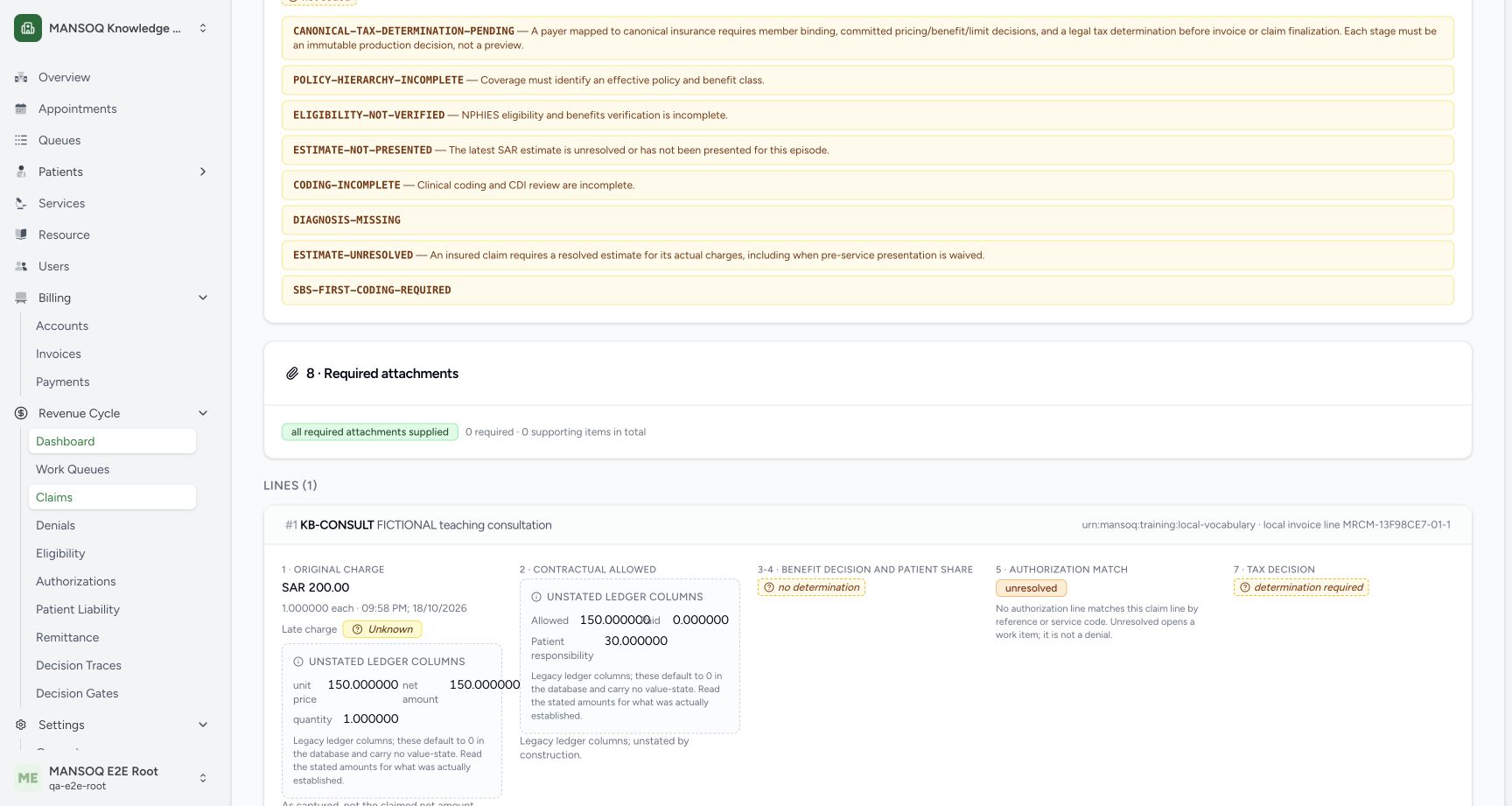
Task: Click the 'no determination' badge icon
Action: click(x=769, y=587)
